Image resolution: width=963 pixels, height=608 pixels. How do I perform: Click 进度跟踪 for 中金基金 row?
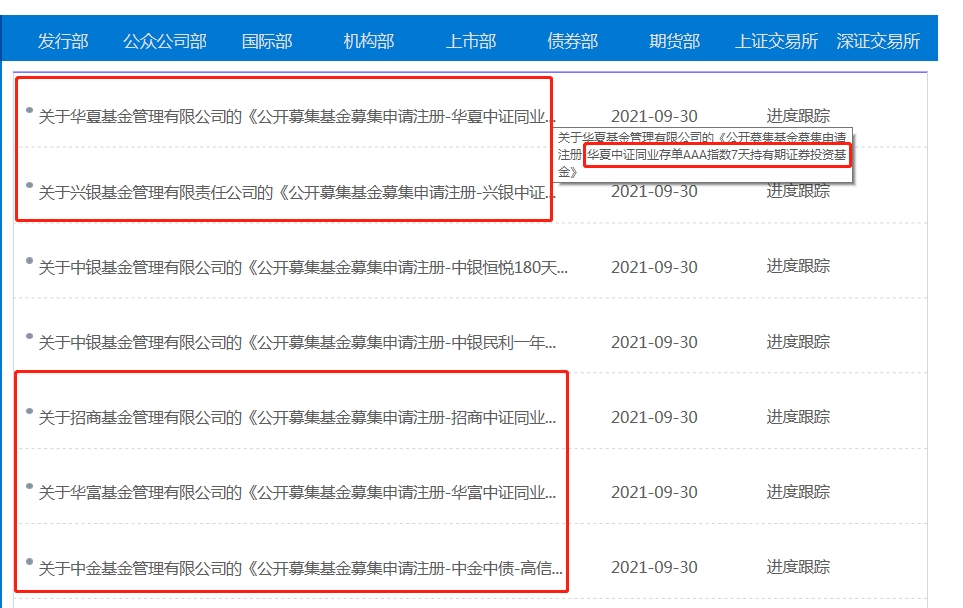tap(798, 567)
